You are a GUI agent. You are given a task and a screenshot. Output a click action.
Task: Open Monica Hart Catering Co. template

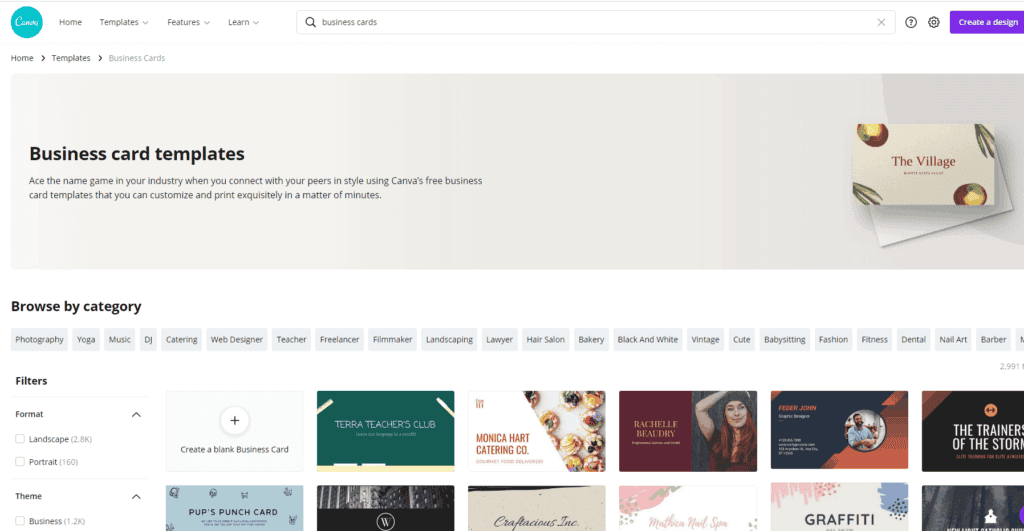pos(537,431)
